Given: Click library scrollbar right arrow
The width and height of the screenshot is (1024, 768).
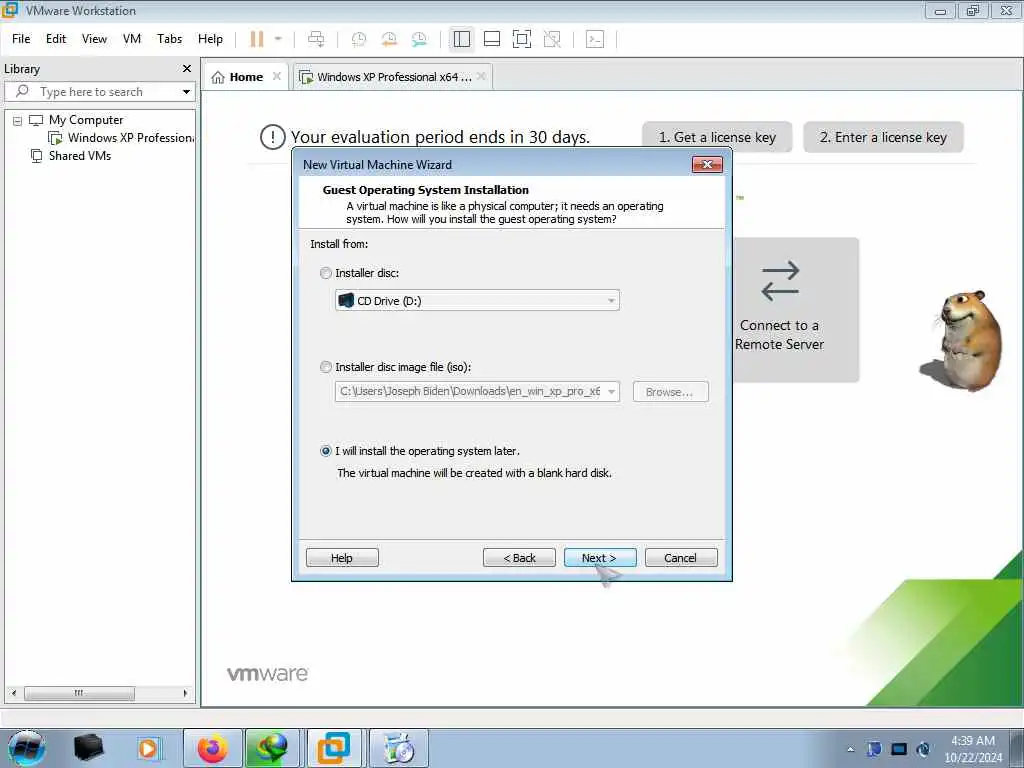Looking at the screenshot, I should click(185, 694).
